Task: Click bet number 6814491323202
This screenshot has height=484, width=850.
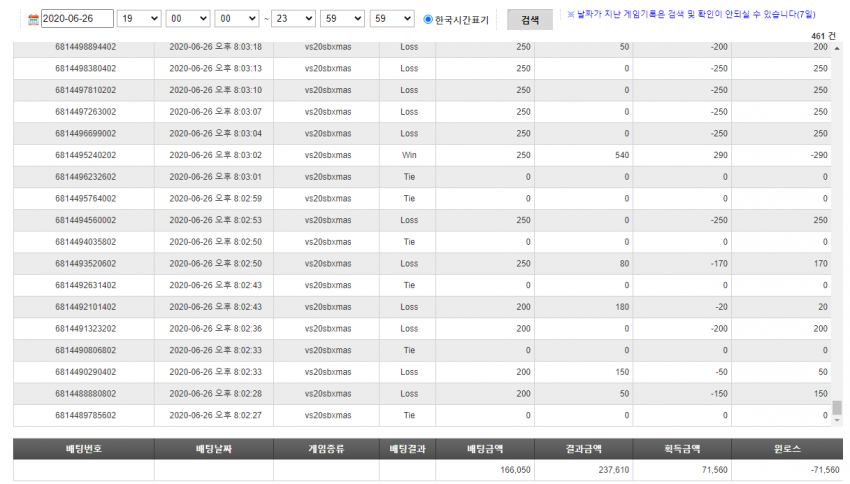Action: [86, 329]
